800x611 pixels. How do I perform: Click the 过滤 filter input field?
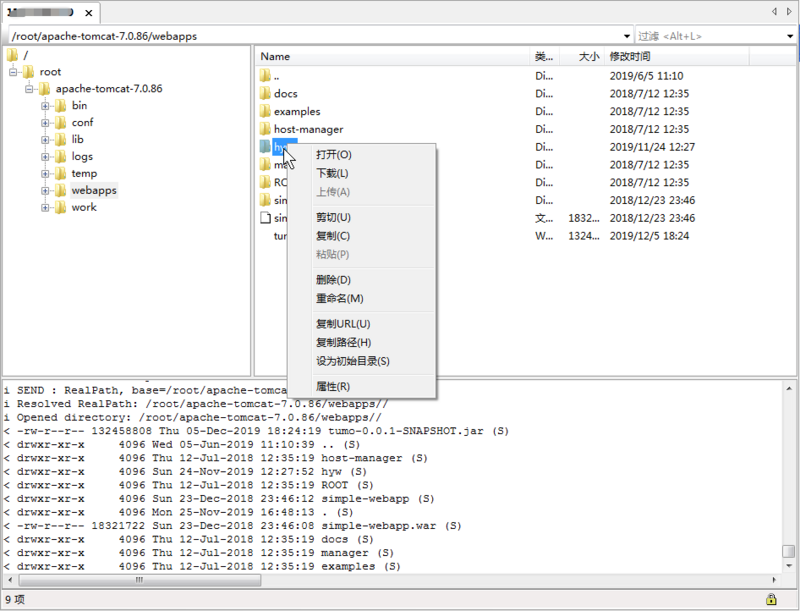click(x=710, y=36)
